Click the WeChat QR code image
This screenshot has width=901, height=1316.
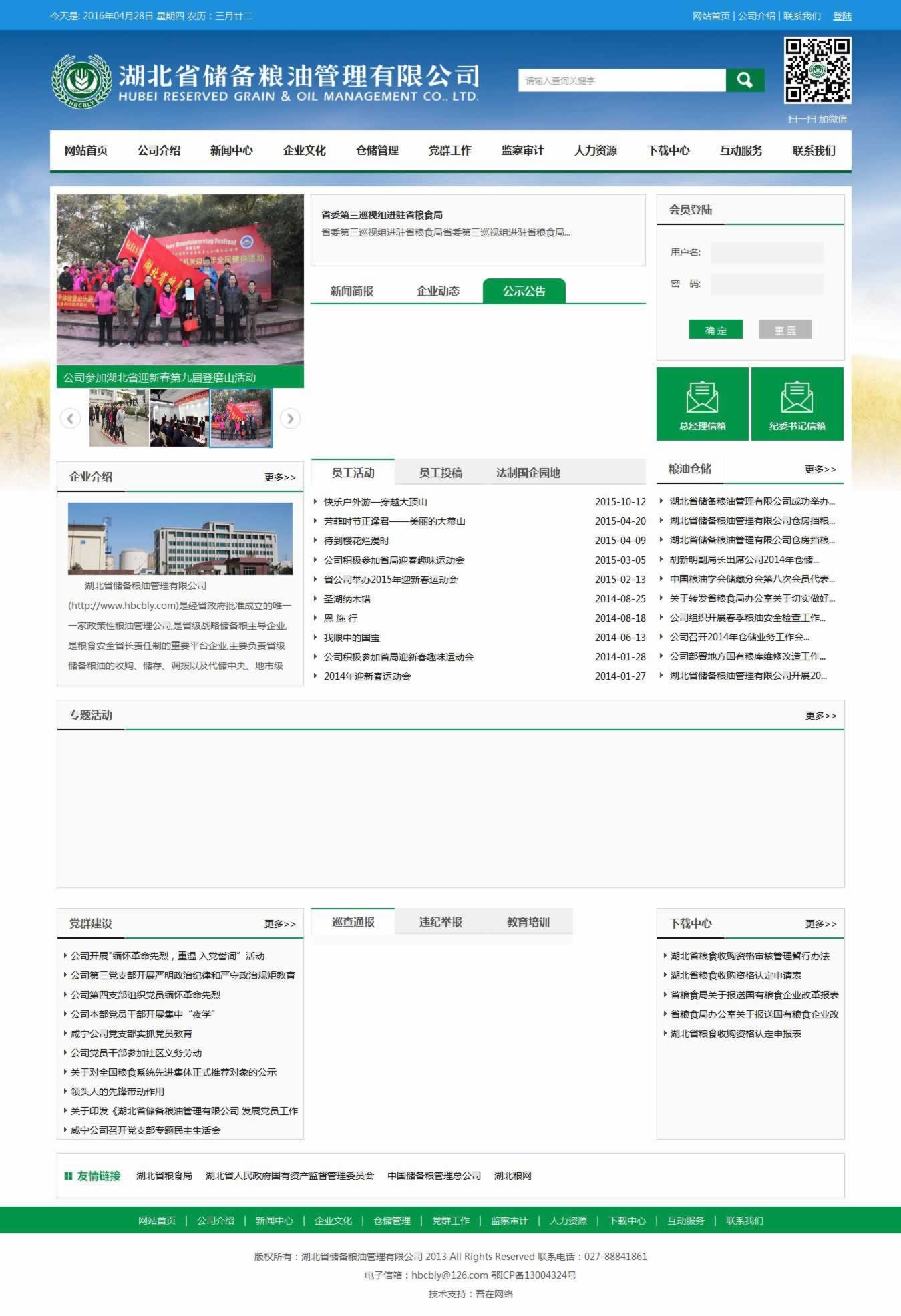click(x=818, y=70)
